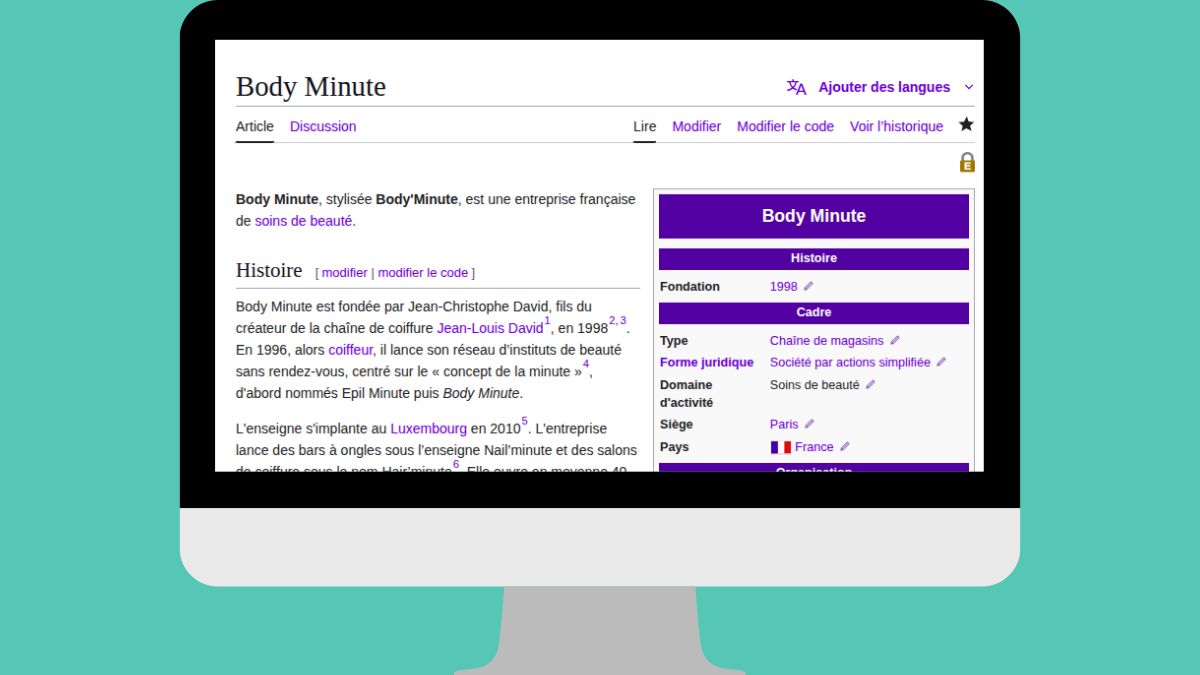Jump to footnote reference 2
Screen dimensions: 1200x675
click(612, 321)
